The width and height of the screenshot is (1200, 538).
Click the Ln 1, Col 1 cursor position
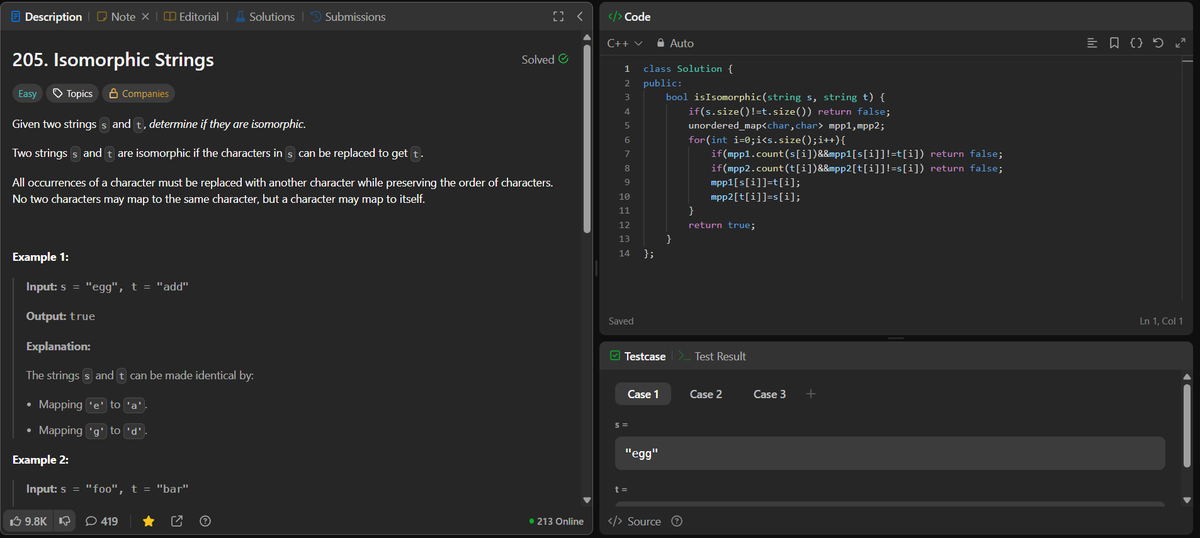(x=1161, y=321)
